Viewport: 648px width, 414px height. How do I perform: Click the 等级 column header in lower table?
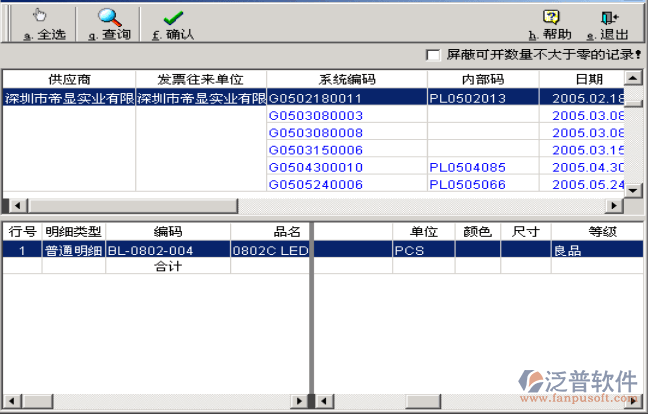(x=600, y=232)
